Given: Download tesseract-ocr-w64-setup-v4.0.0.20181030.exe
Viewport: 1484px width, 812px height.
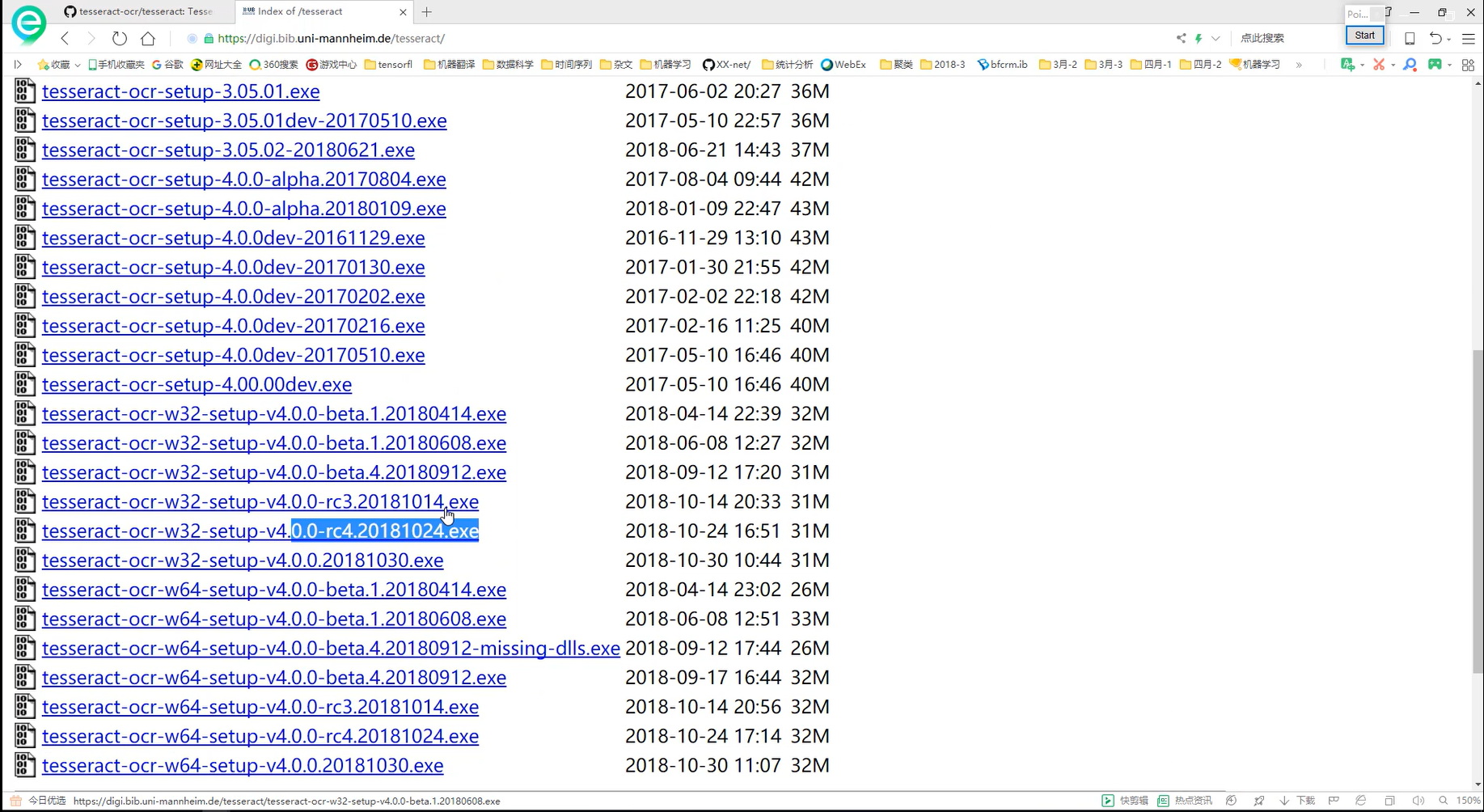Looking at the screenshot, I should pyautogui.click(x=243, y=765).
